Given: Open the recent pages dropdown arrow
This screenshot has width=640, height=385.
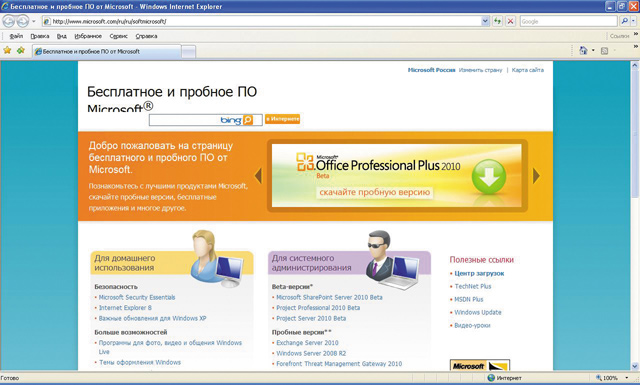Looking at the screenshot, I should (x=34, y=21).
